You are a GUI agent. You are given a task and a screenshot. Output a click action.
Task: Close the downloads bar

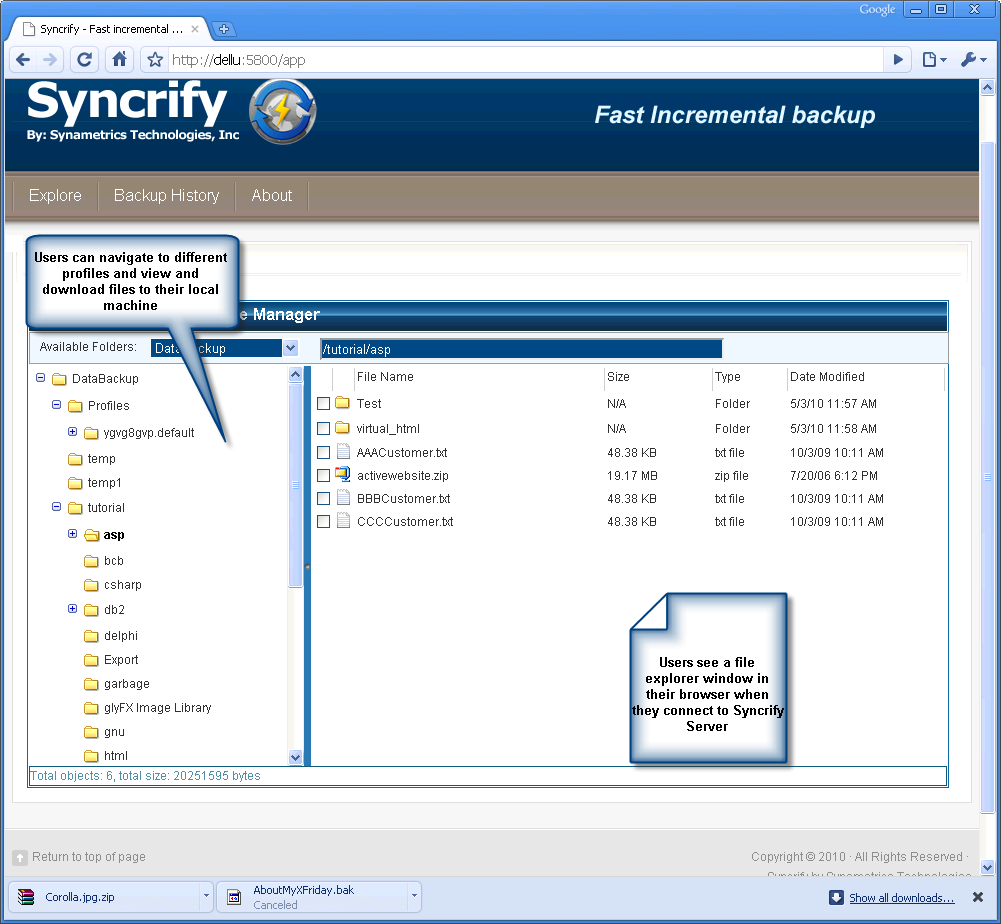977,897
